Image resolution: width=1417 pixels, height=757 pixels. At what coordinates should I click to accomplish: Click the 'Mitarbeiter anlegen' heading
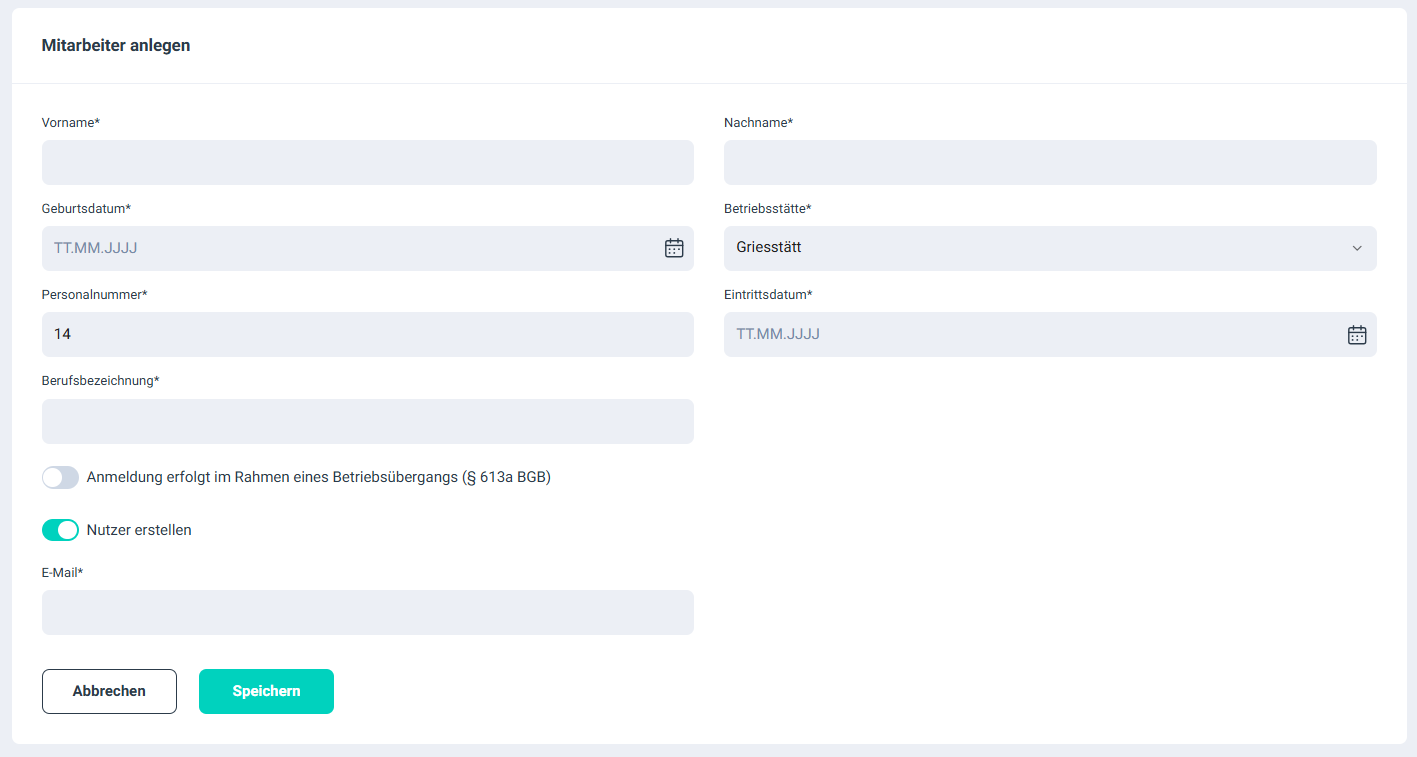116,45
